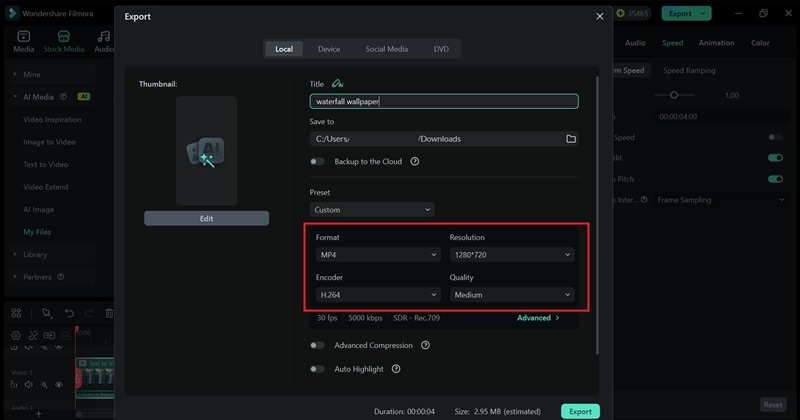Switch to the DVD export tab
Screen dimensions: 800x420
pos(441,49)
